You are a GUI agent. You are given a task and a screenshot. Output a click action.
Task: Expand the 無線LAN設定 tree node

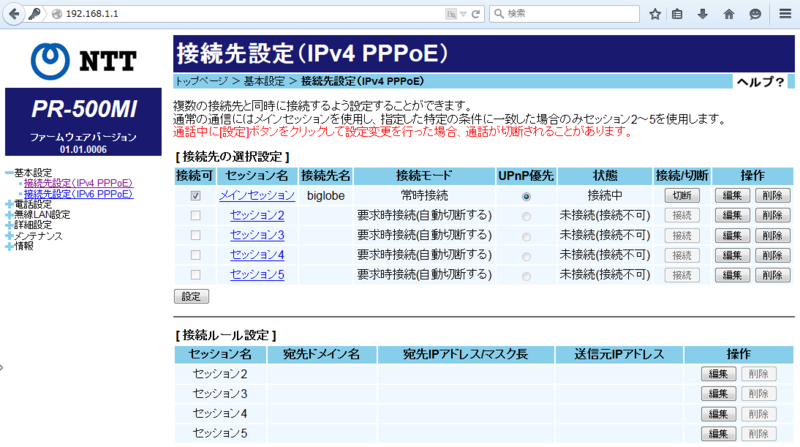coord(9,215)
